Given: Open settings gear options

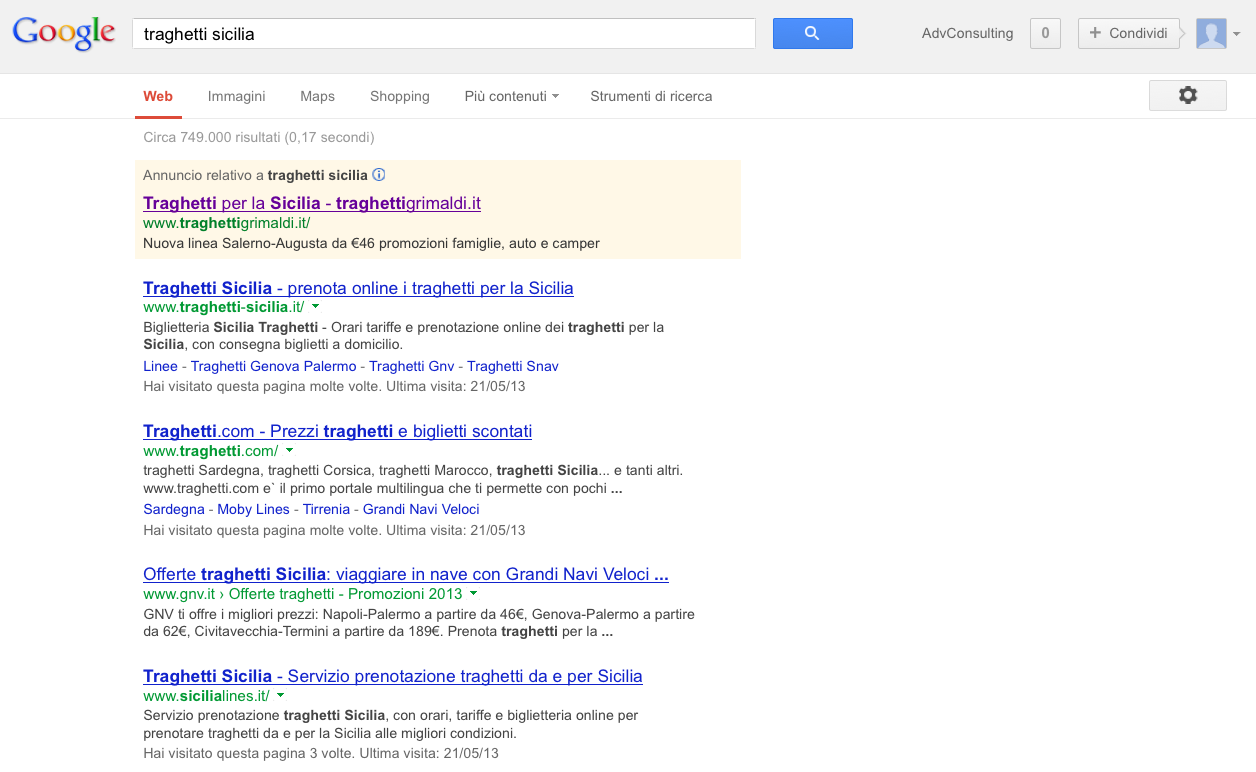Looking at the screenshot, I should [1187, 95].
